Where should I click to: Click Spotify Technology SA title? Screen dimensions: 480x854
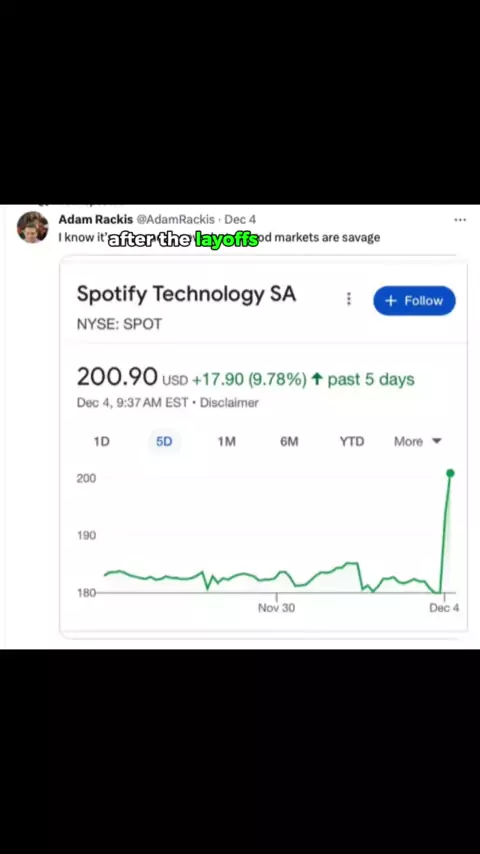pos(186,294)
